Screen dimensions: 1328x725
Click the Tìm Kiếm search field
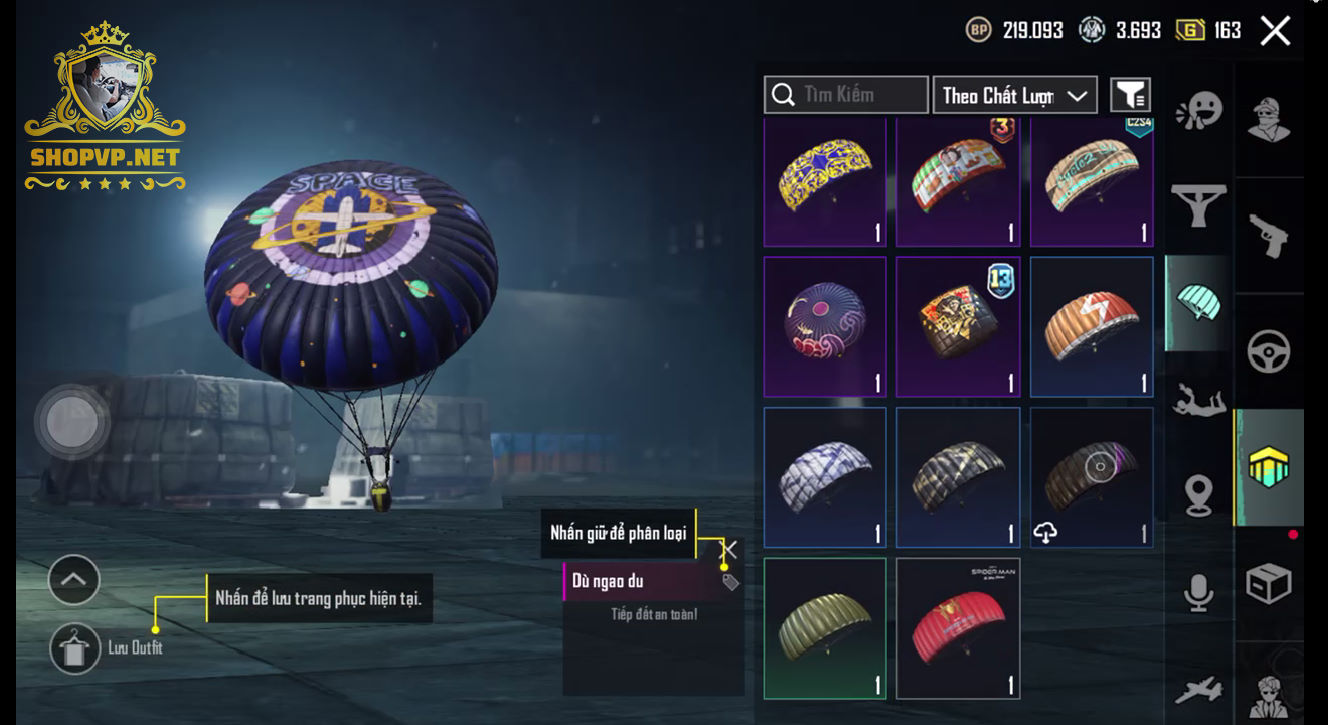(846, 95)
